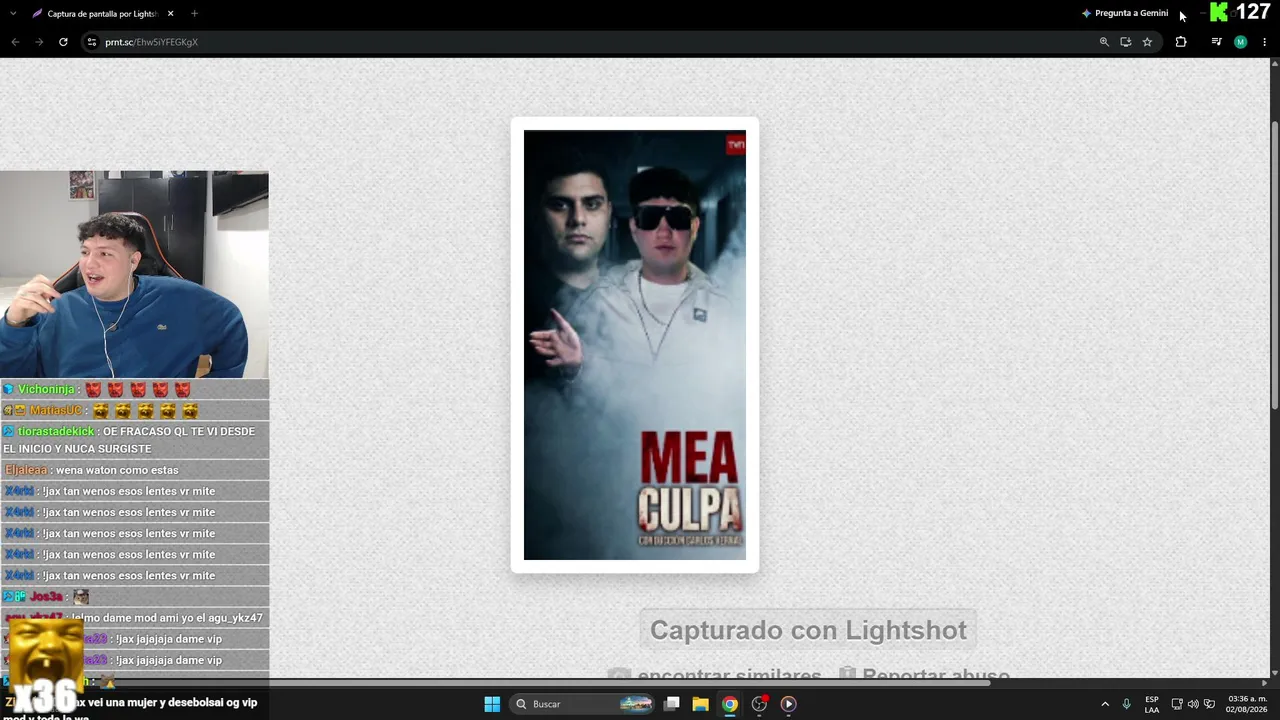Click the cast/install icon beside the zoom magnifier
Viewport: 1280px width, 720px height.
point(1125,42)
